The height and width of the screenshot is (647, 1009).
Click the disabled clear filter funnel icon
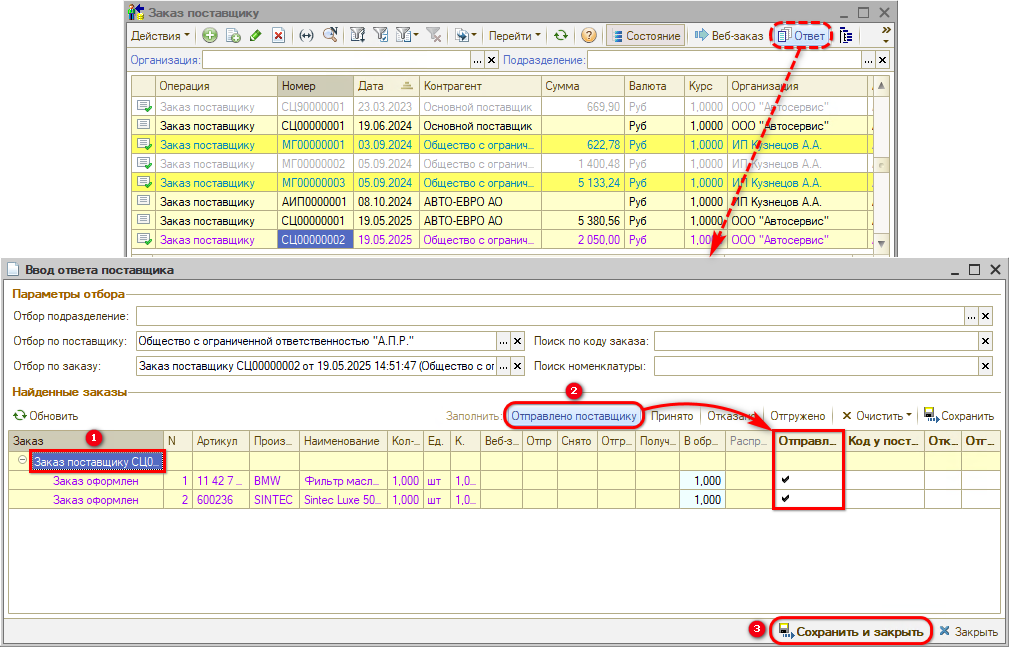pos(434,35)
